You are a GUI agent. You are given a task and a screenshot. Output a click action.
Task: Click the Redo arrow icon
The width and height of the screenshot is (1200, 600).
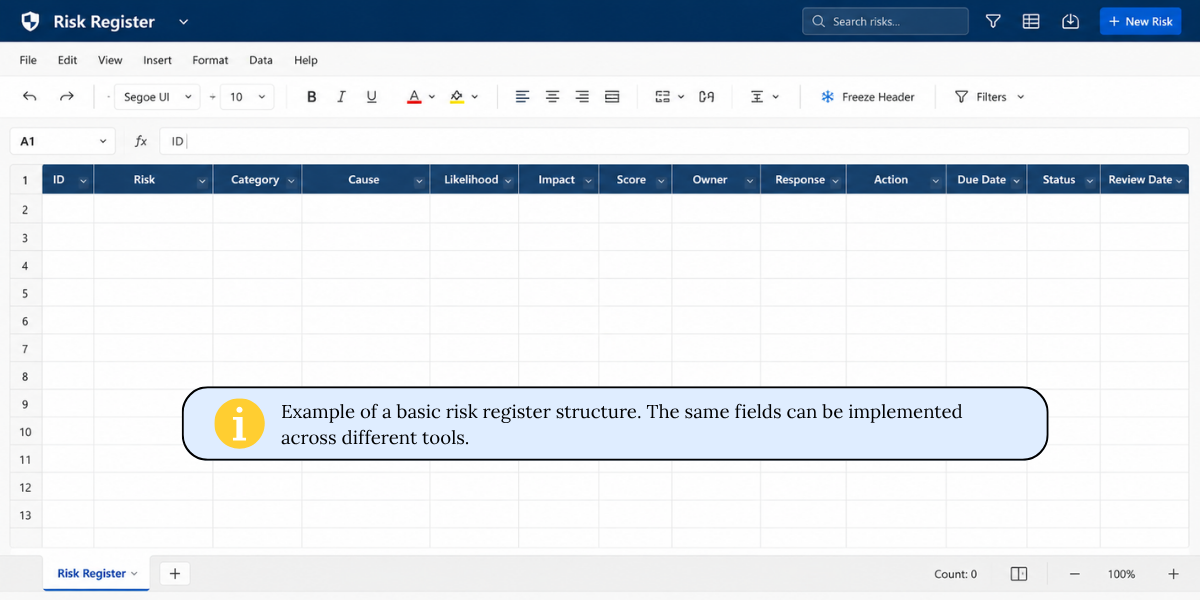[67, 97]
